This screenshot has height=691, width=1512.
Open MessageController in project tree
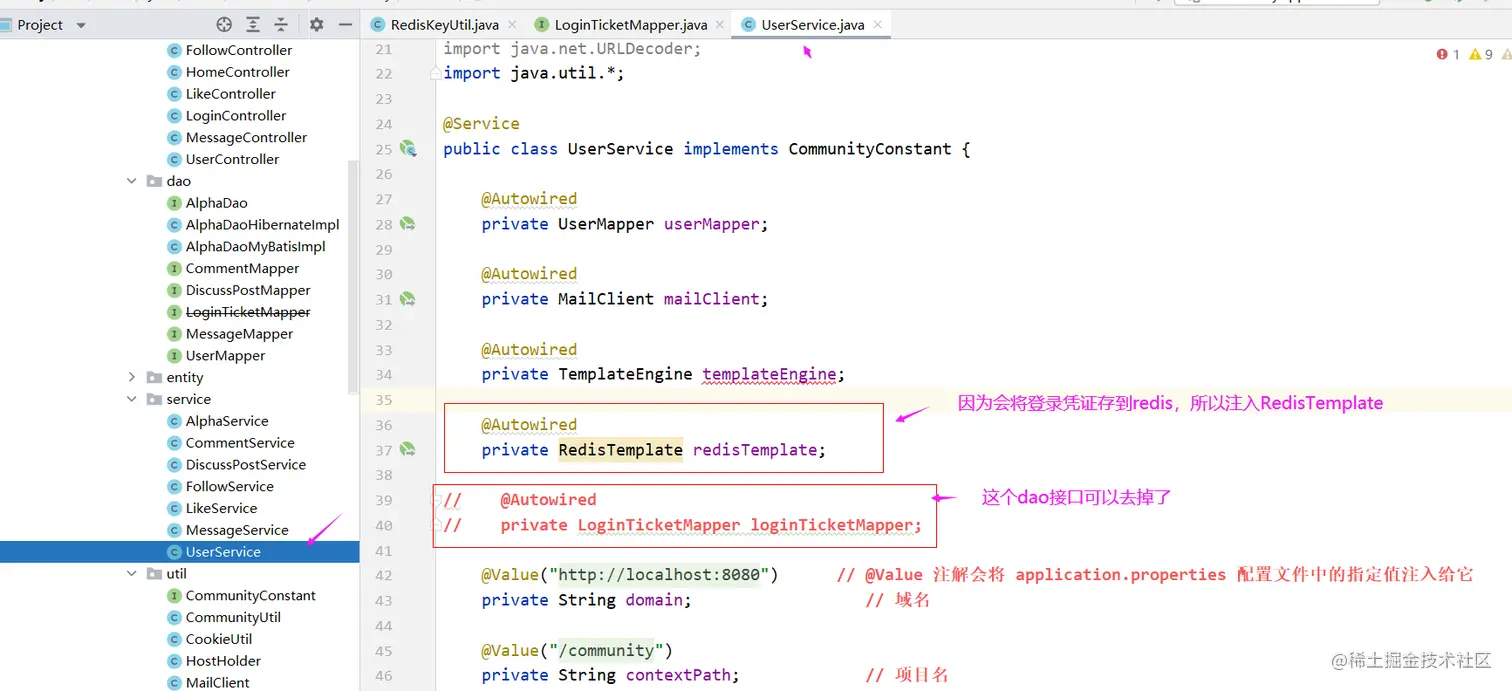coord(246,138)
